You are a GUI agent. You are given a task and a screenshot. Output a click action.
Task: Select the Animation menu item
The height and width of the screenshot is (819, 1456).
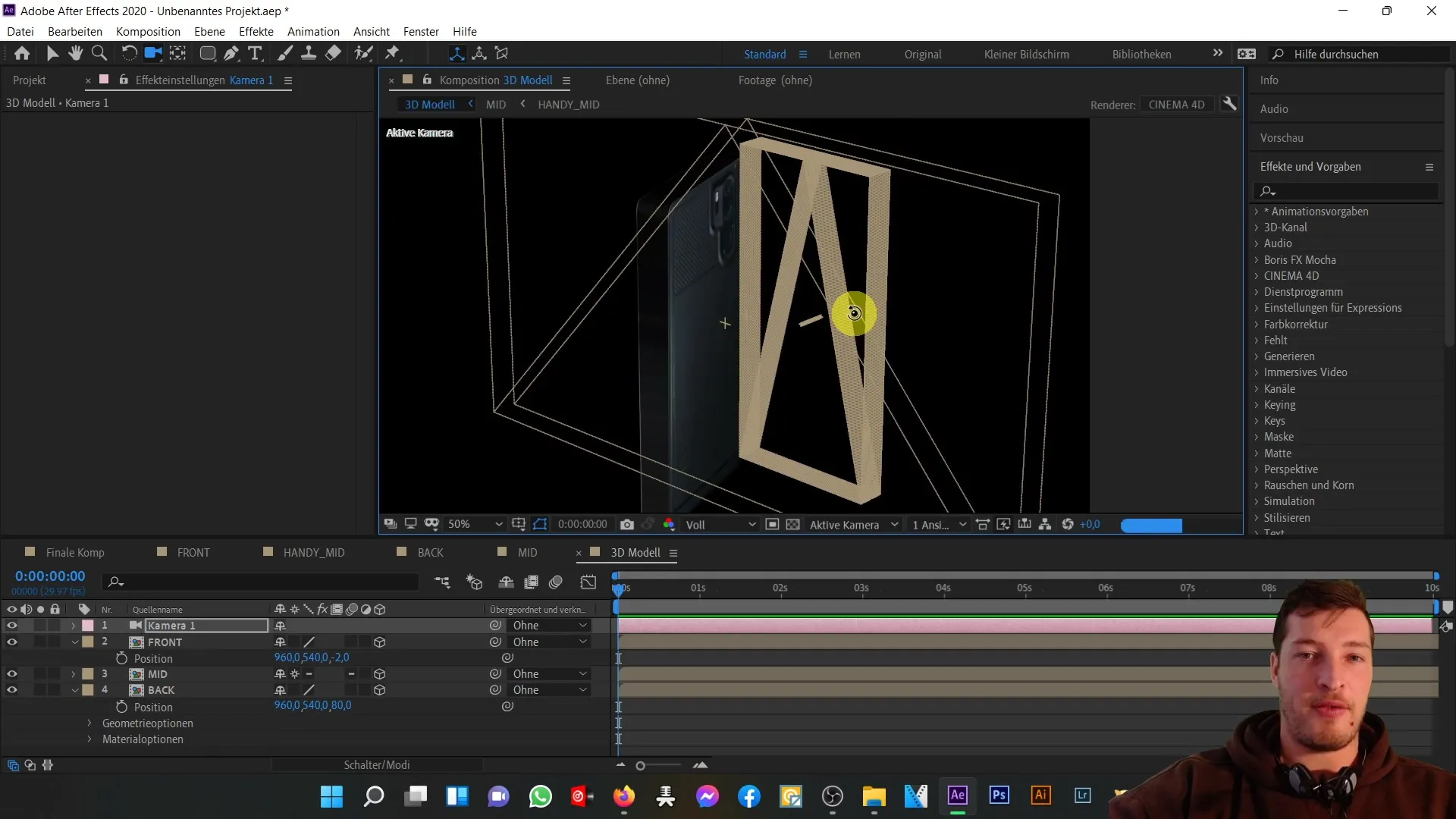click(314, 31)
